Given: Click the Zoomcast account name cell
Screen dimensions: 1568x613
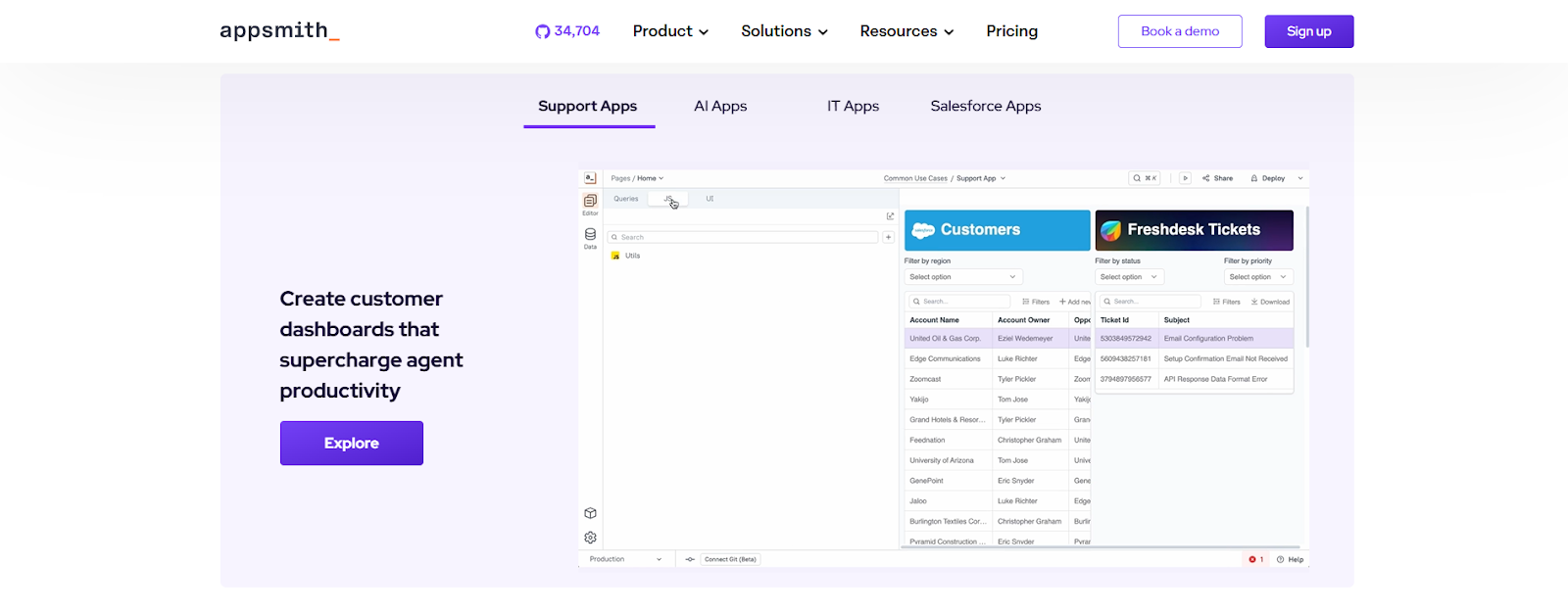Looking at the screenshot, I should coord(925,379).
